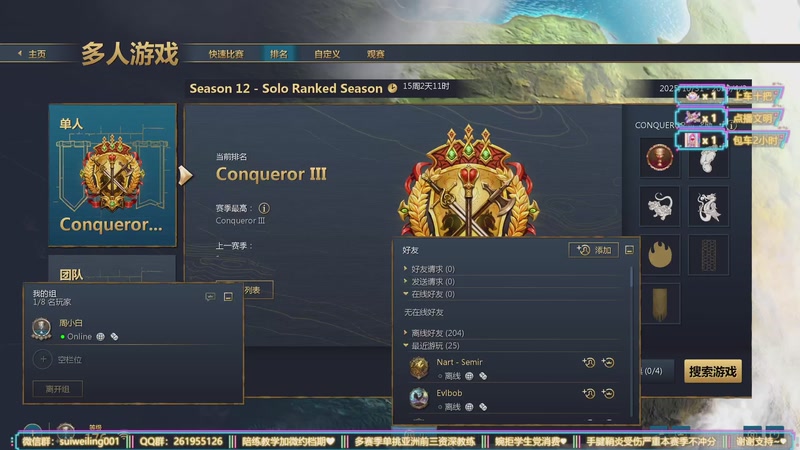This screenshot has width=800, height=450.
Task: Open the season countdown clock icon
Action: click(392, 88)
